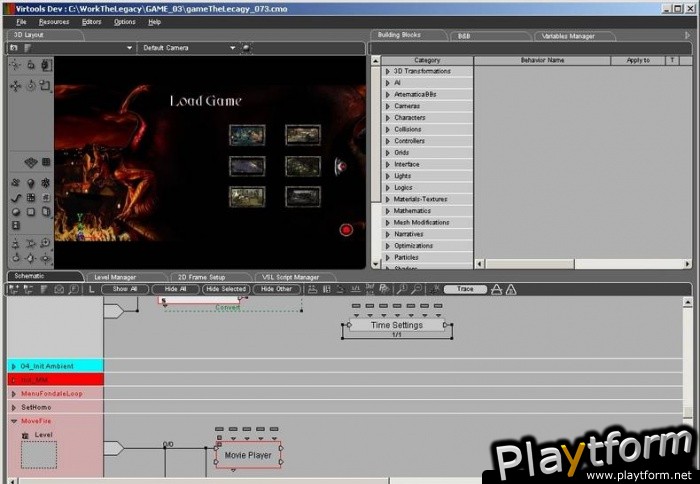Click the Building Blocks horizontal scrollbar thumb
700x484 pixels.
pos(529,264)
